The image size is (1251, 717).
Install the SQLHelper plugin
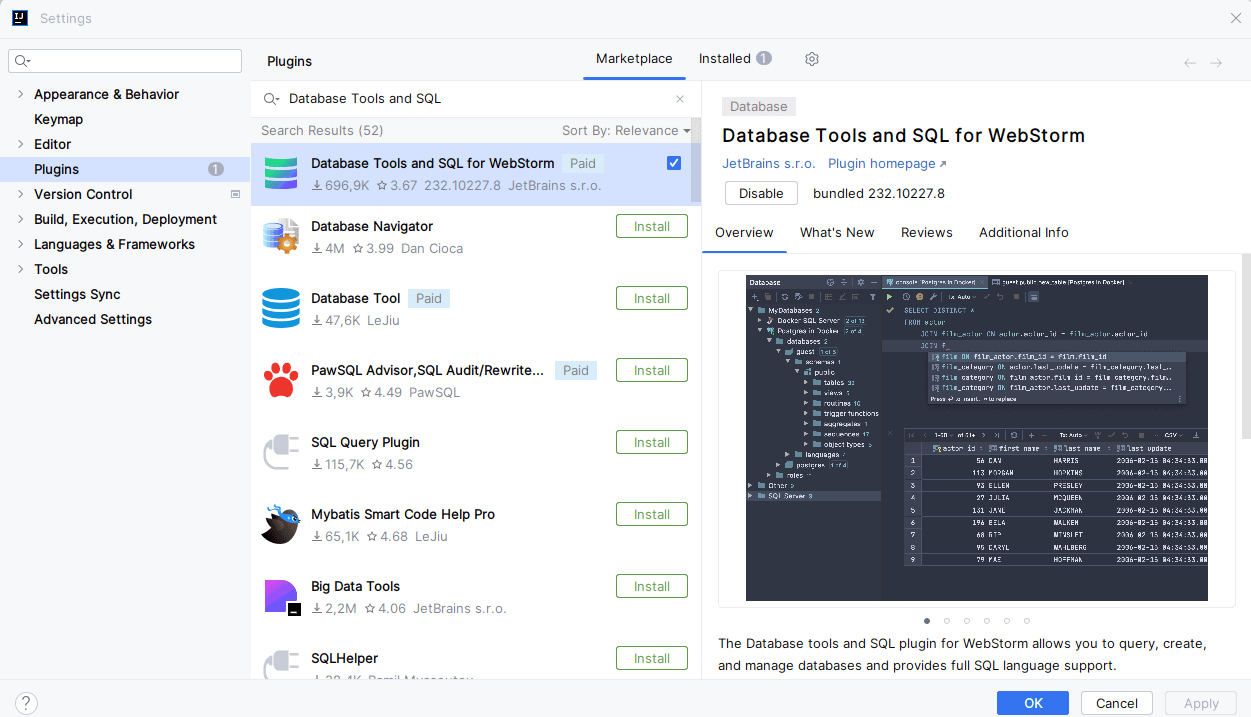coord(652,659)
